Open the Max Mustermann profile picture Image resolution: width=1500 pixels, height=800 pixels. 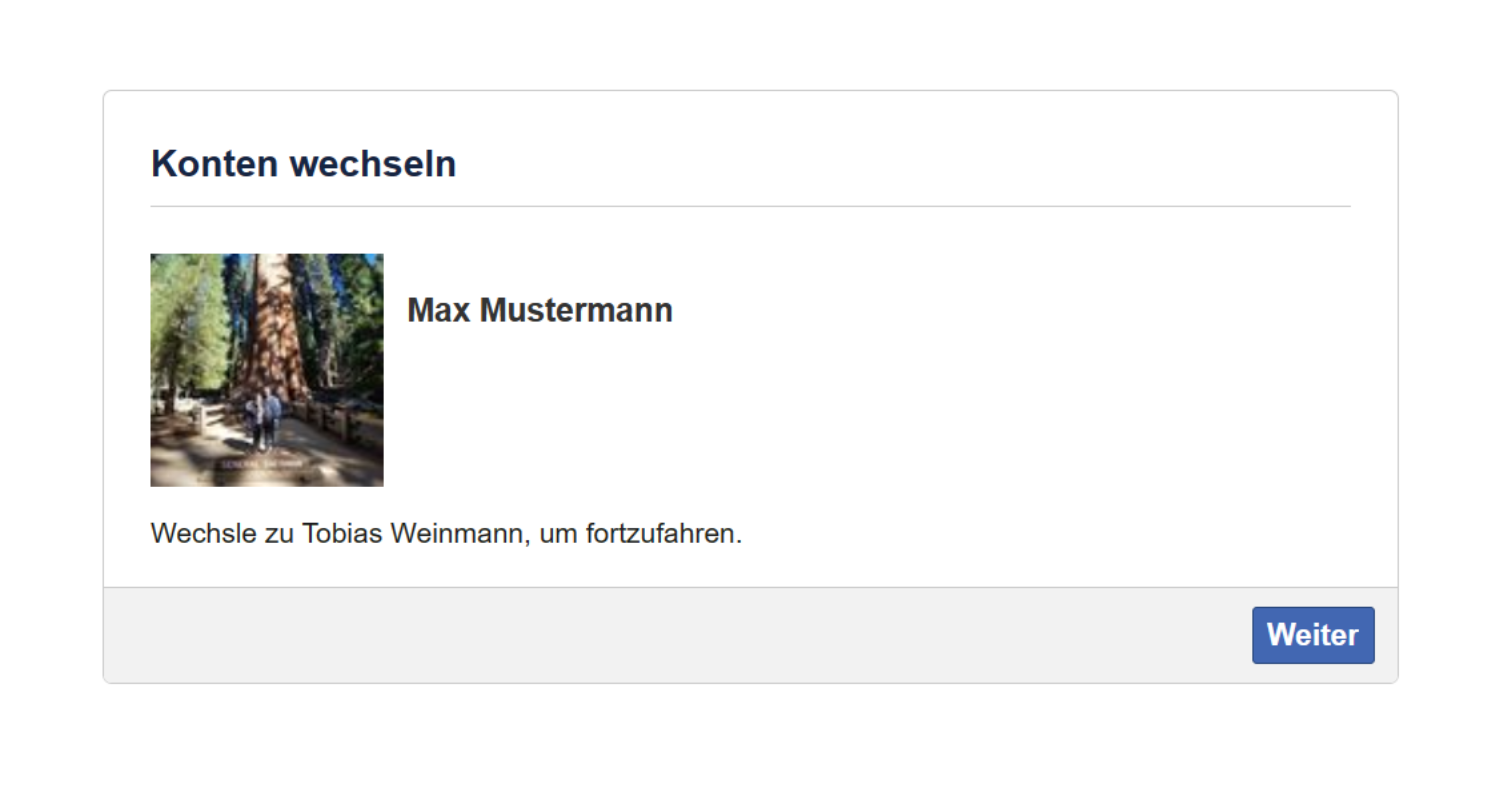tap(266, 370)
